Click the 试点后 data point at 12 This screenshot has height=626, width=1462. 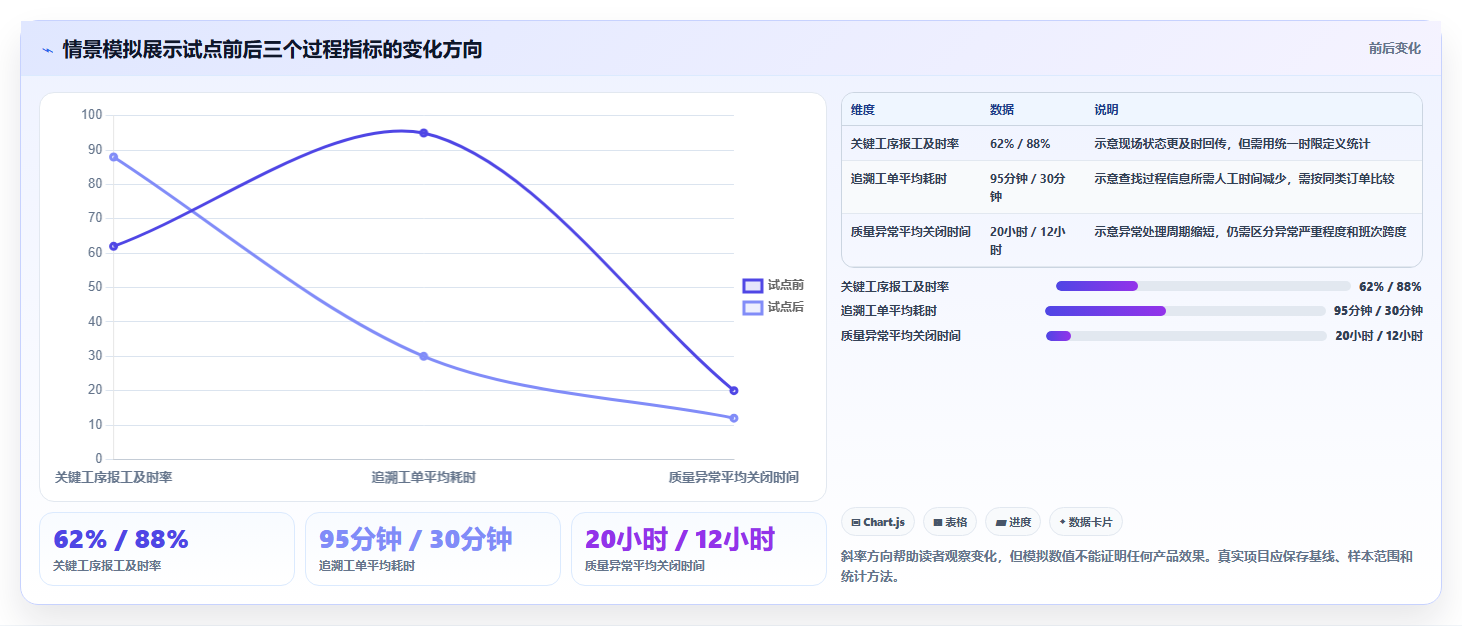[x=734, y=418]
